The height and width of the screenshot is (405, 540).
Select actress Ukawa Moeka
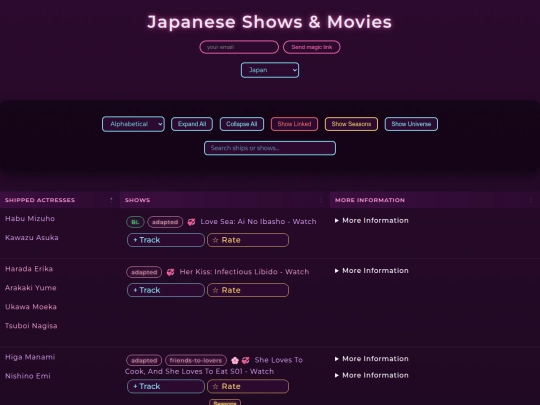point(31,307)
